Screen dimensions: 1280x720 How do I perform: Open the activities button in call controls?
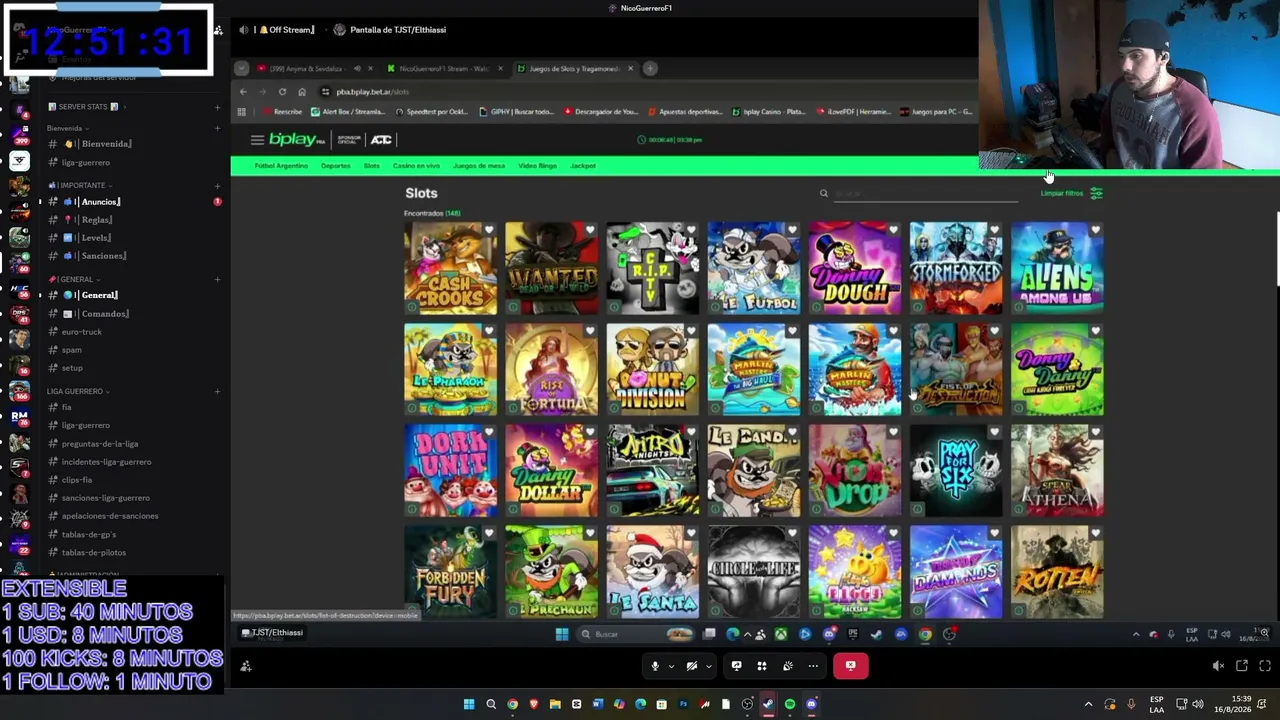tap(762, 666)
